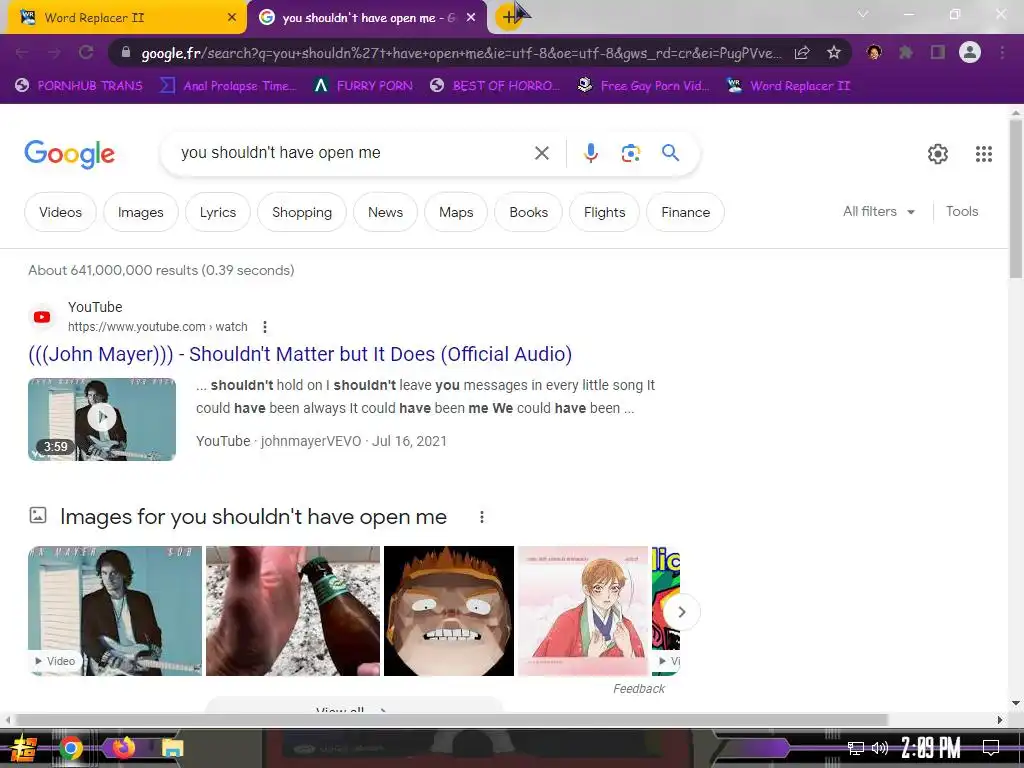The height and width of the screenshot is (768, 1024).
Task: Click the address bar URL
Action: click(x=460, y=53)
